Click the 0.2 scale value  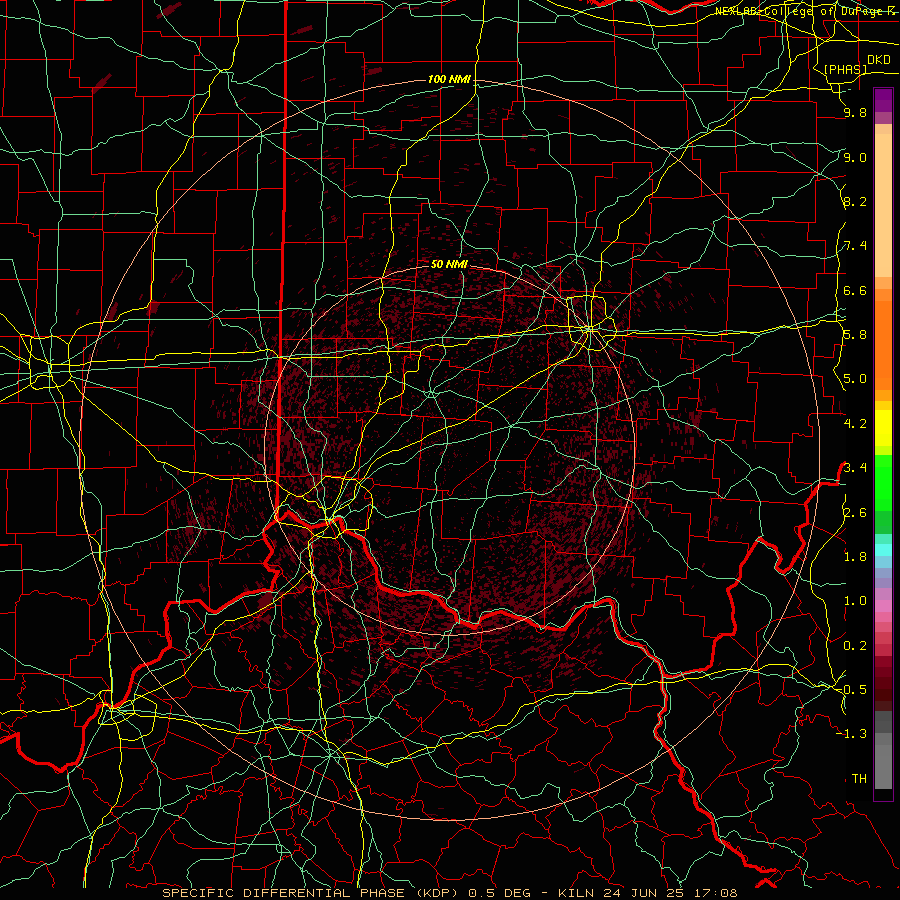[x=855, y=646]
